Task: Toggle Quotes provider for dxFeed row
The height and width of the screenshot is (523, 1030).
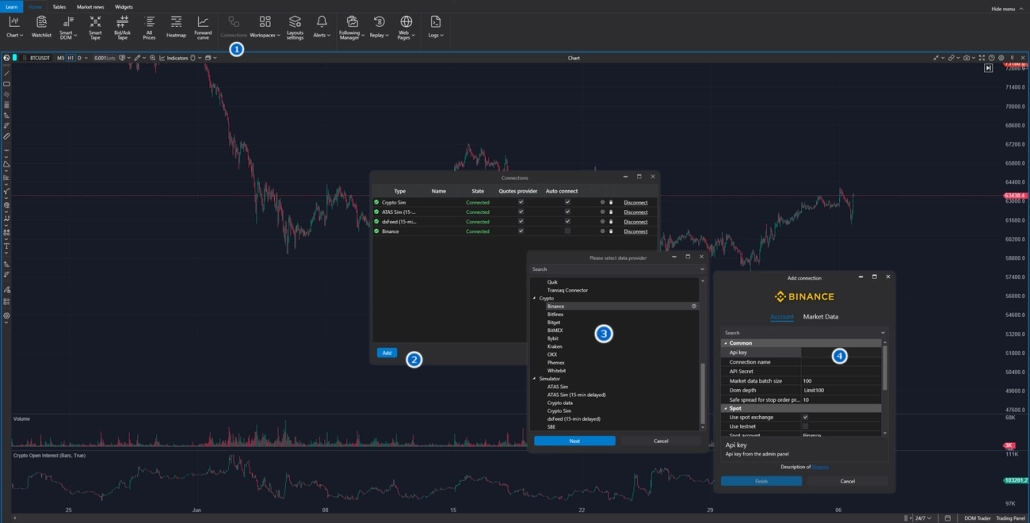Action: coord(521,221)
